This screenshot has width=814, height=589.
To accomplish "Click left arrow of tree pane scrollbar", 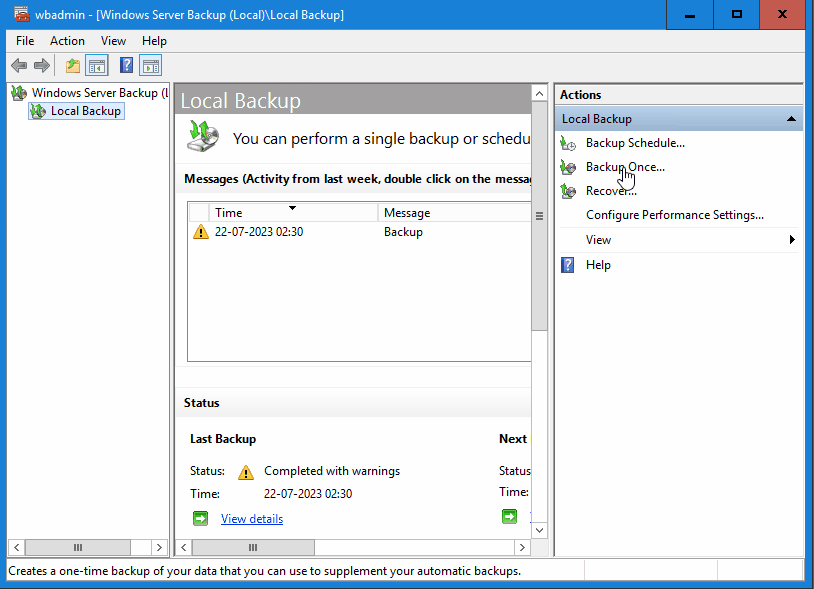I will pos(17,547).
